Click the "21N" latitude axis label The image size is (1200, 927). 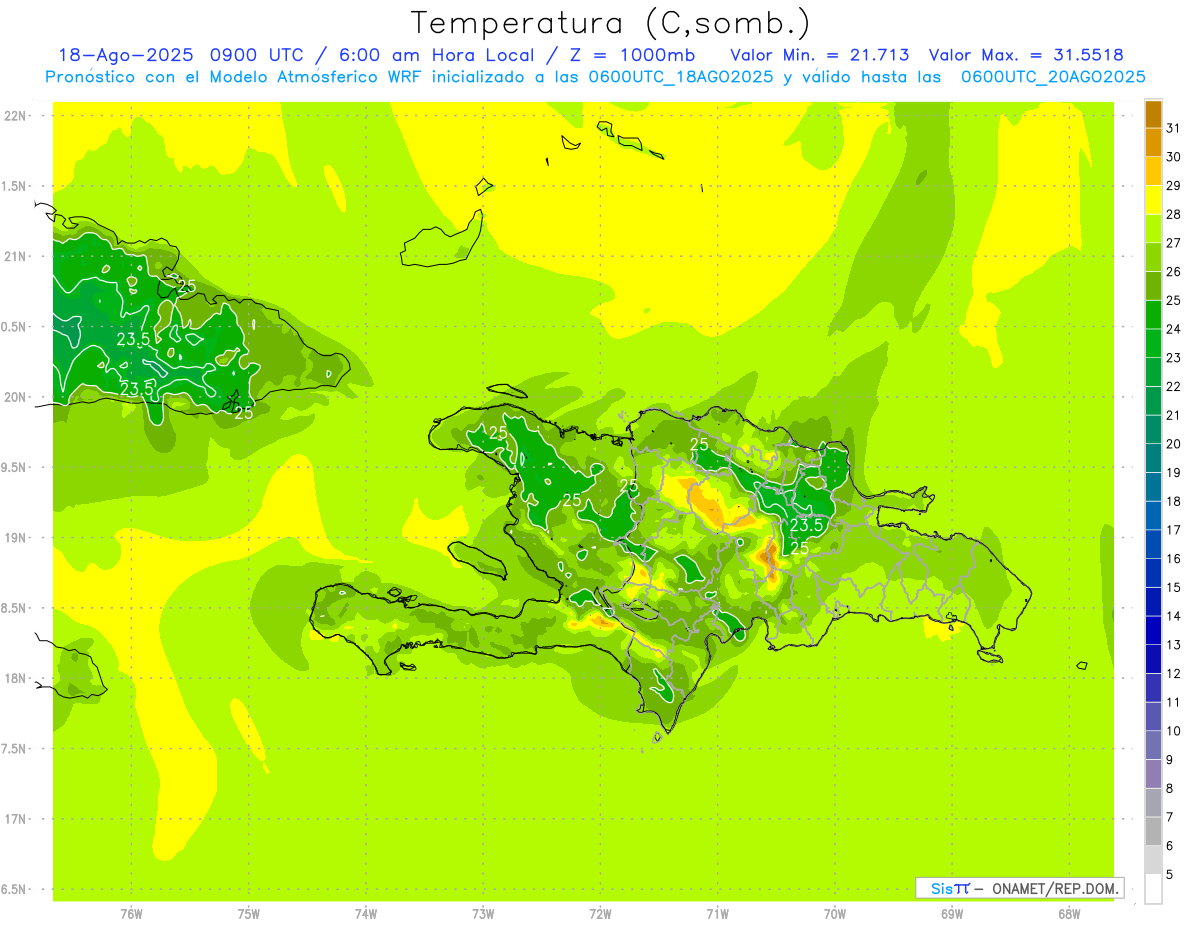[x=15, y=256]
